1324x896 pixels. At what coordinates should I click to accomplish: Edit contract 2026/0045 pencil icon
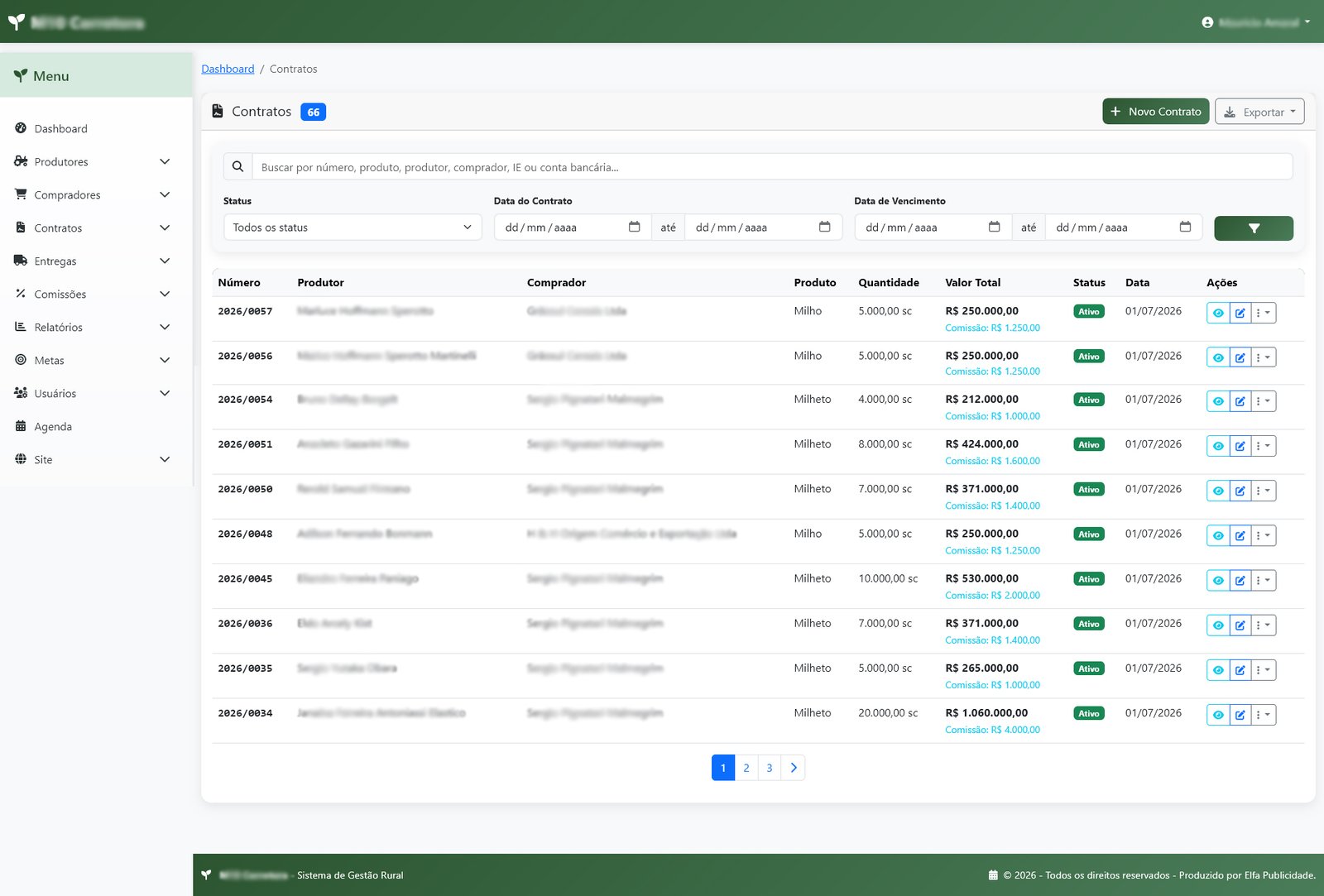(x=1240, y=580)
